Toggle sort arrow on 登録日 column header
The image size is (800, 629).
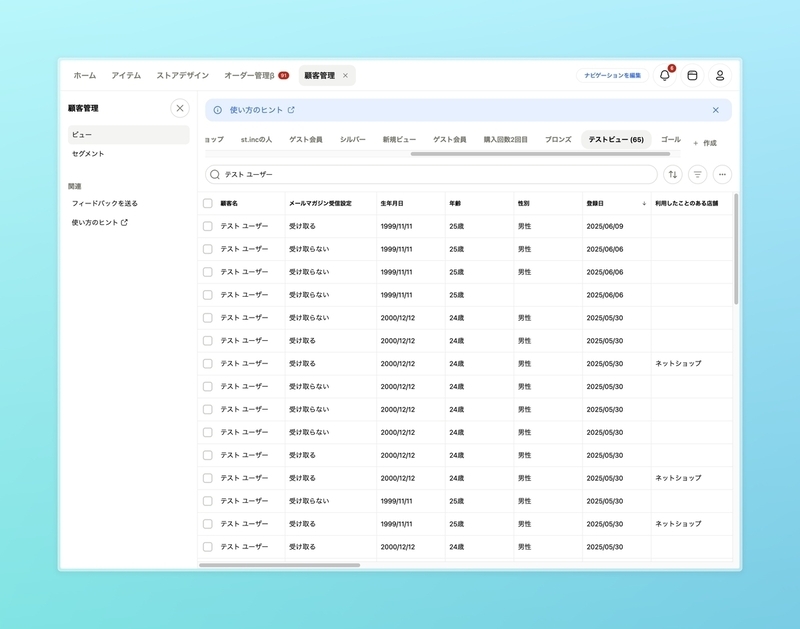coord(644,203)
